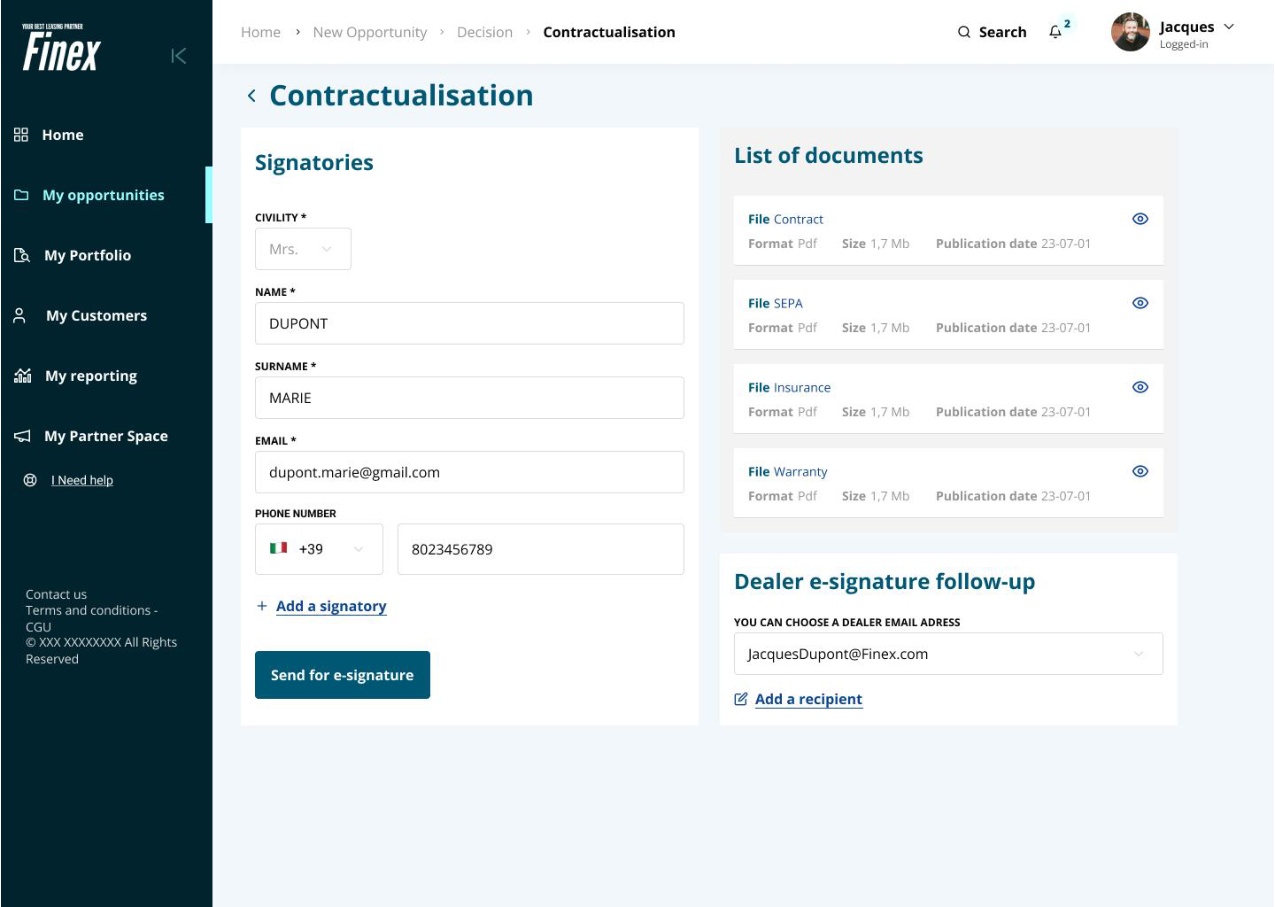This screenshot has width=1275, height=907.
Task: Open My reporting section
Action: point(91,376)
